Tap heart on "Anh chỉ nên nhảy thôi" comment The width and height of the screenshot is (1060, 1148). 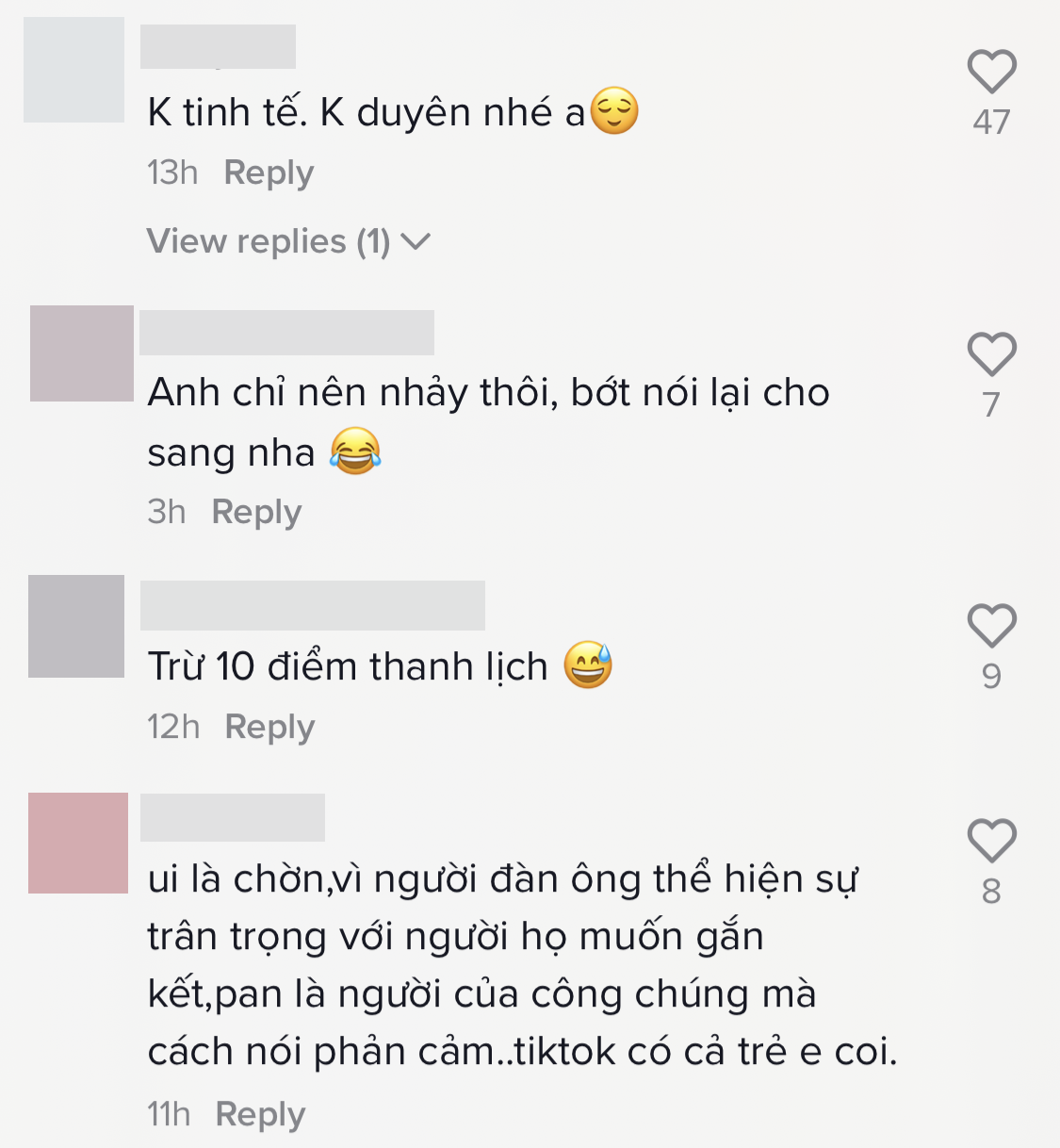[991, 354]
